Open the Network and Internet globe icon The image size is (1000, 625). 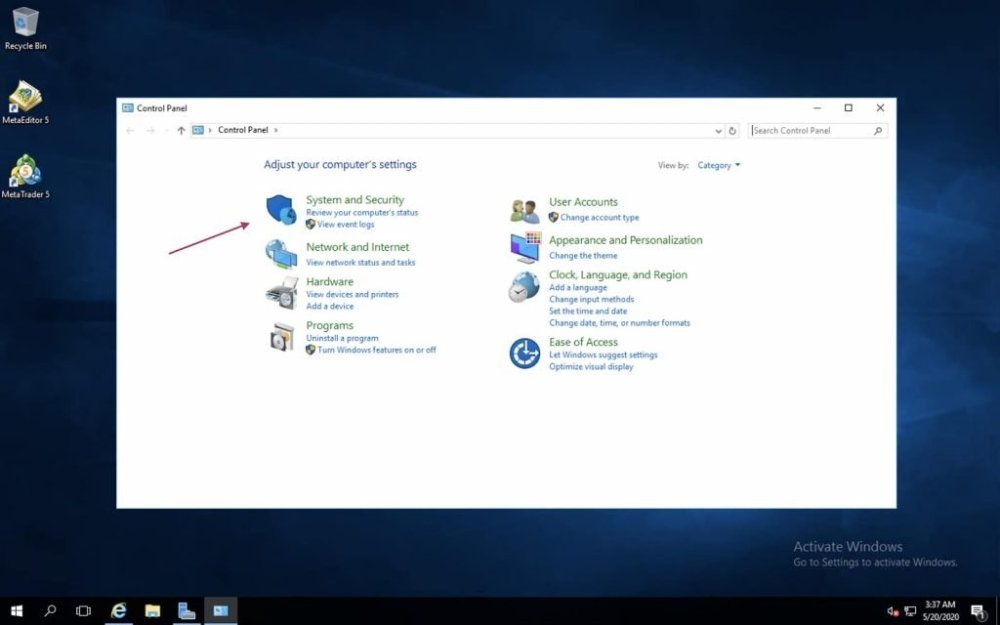[281, 254]
